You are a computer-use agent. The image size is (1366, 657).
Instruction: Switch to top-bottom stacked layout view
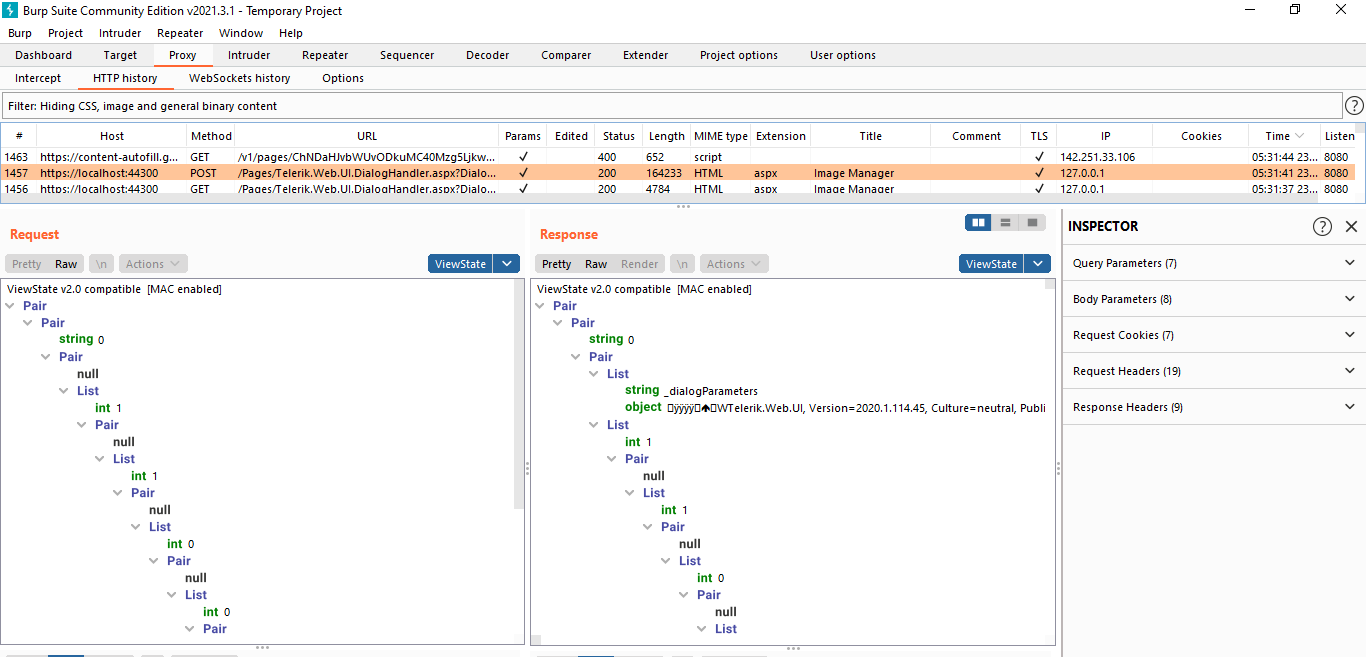point(1005,222)
